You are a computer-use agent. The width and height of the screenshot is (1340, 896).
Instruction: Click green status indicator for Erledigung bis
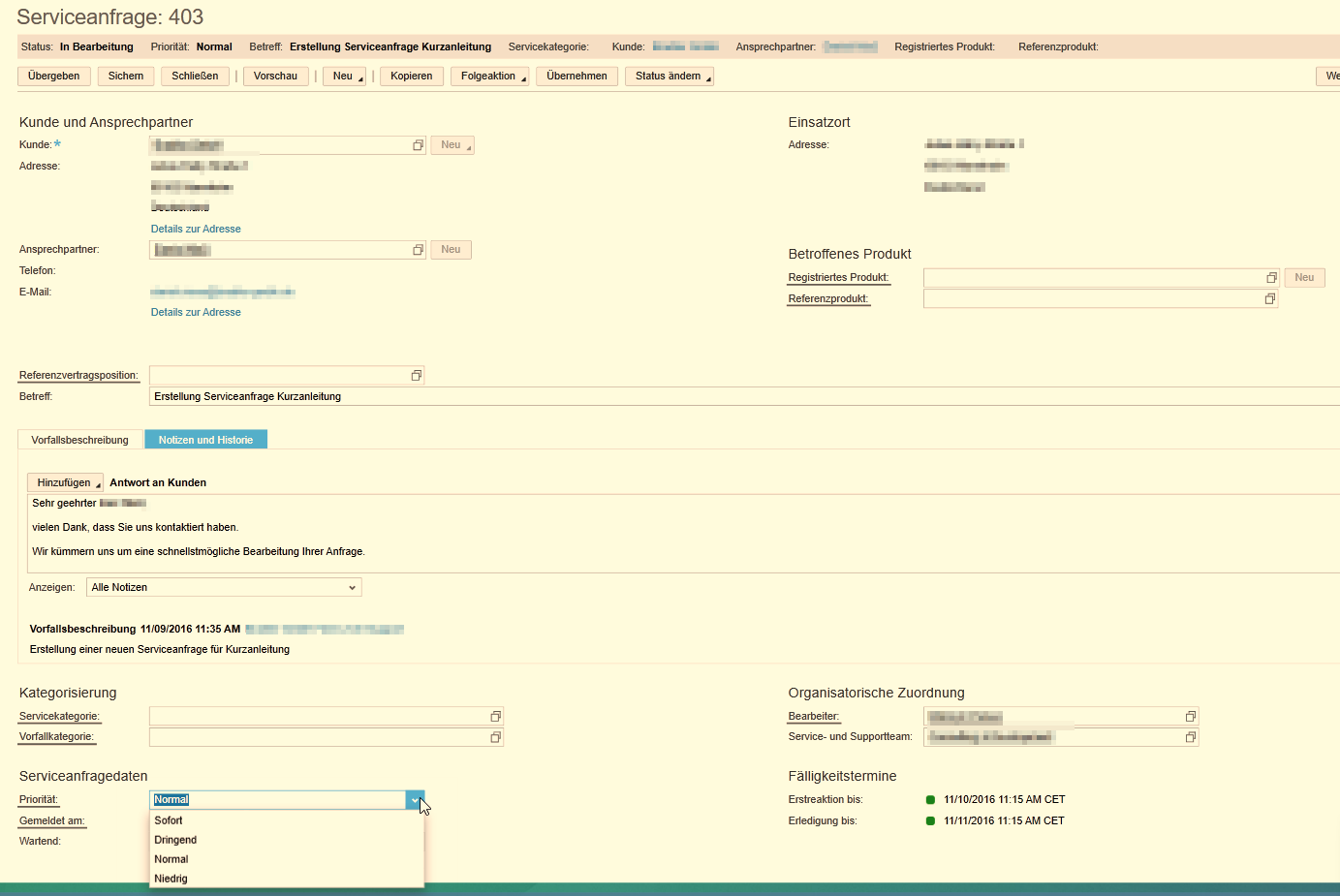click(930, 821)
